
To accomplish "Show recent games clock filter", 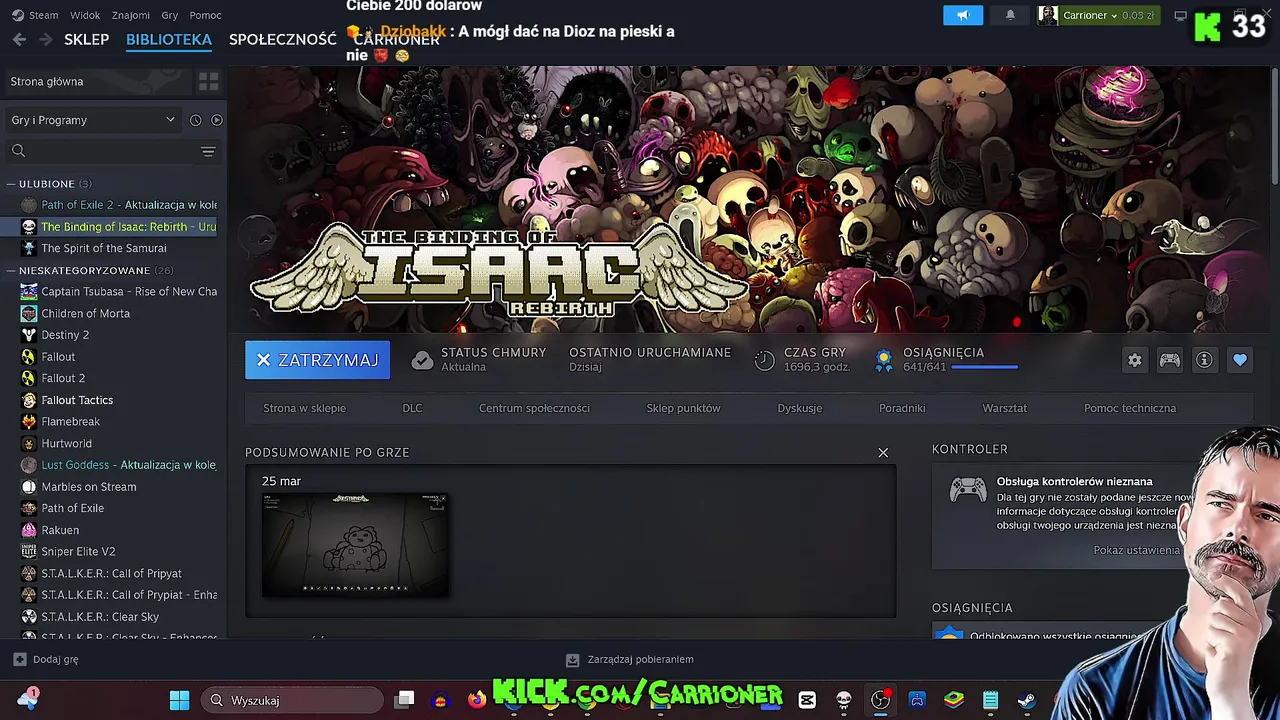I will (195, 120).
